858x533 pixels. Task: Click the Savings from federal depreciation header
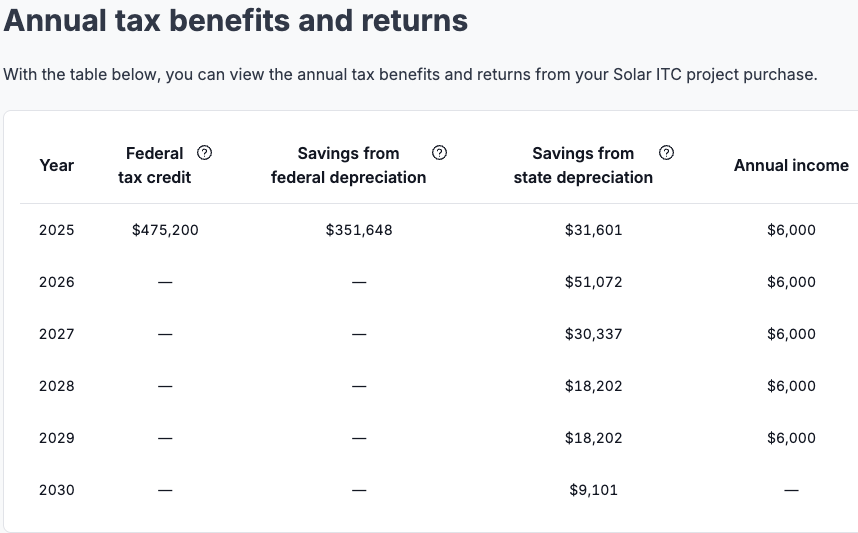pos(348,165)
